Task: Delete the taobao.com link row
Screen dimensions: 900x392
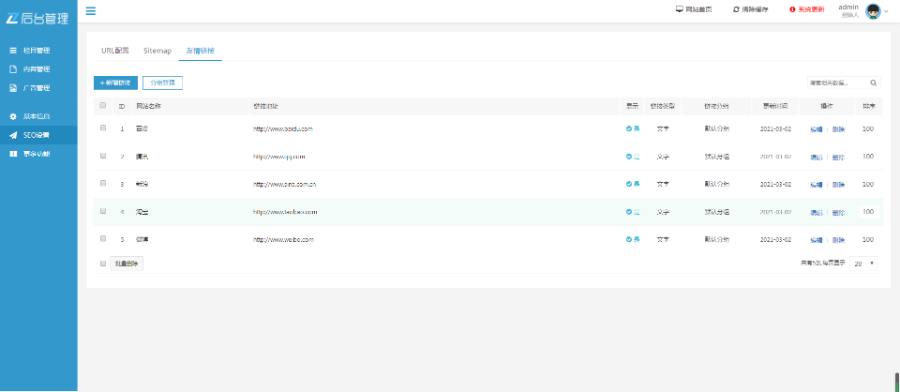Action: point(839,212)
